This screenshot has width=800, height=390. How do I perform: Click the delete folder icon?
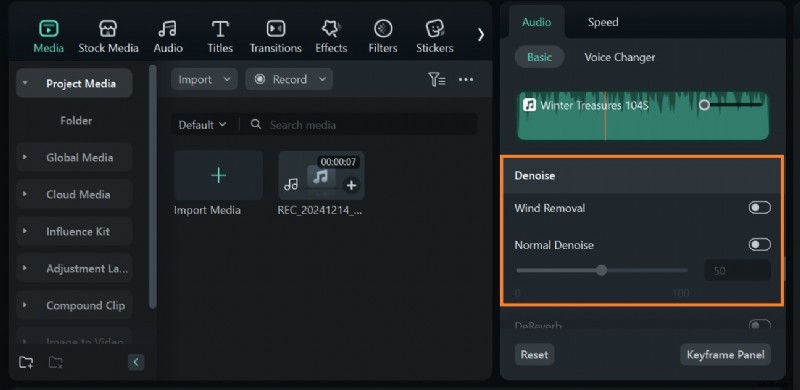pos(55,362)
